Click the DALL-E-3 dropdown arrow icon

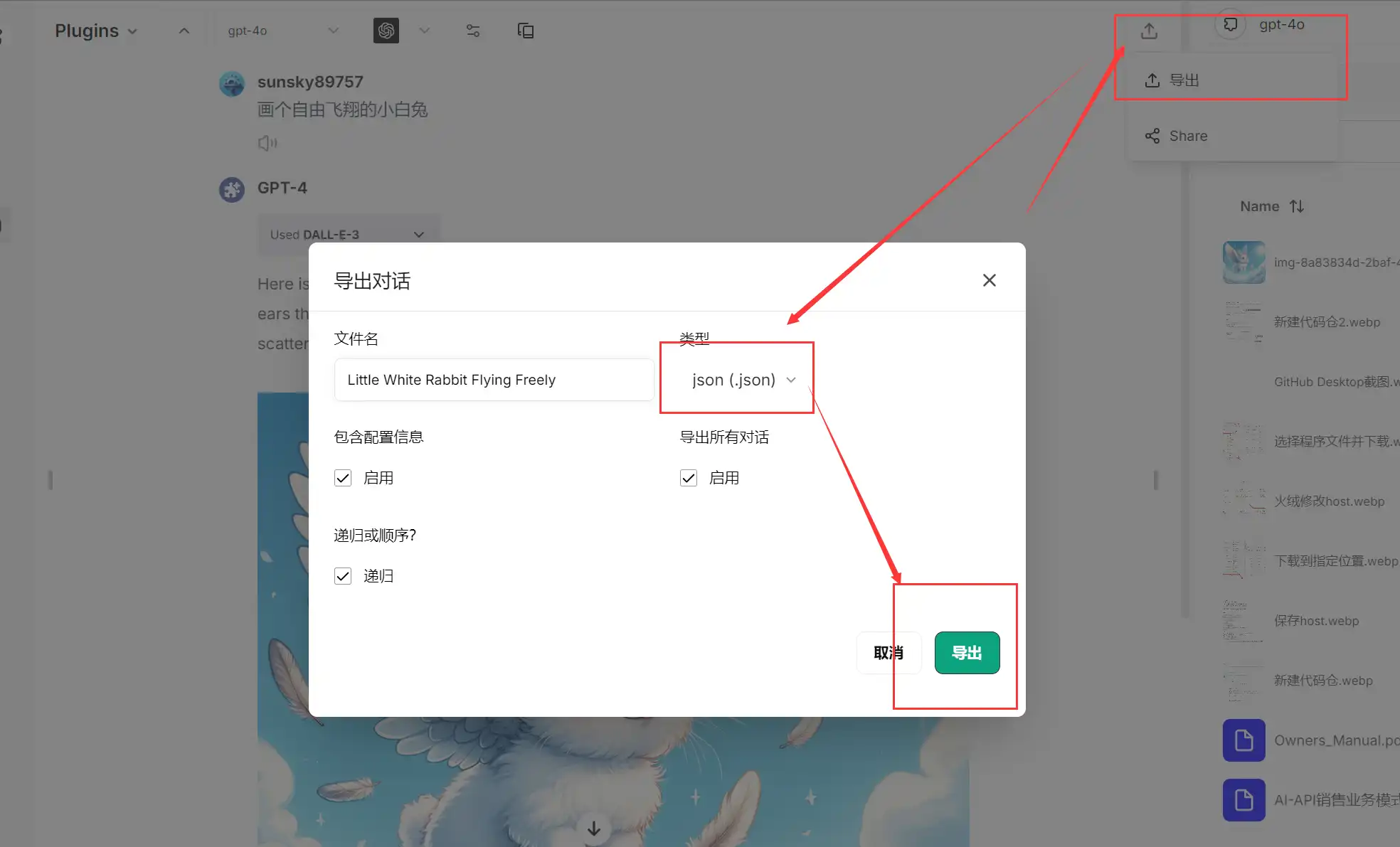419,234
